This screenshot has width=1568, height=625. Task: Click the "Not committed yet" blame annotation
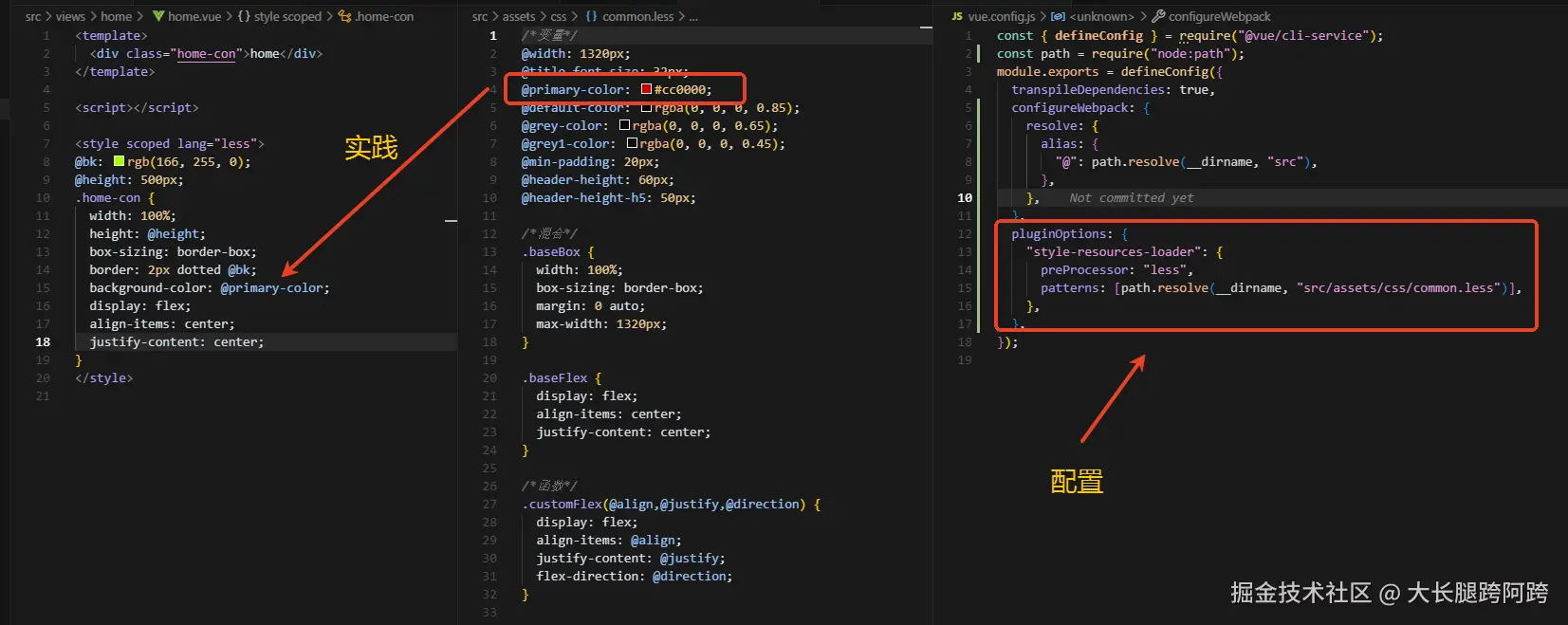pos(1131,197)
